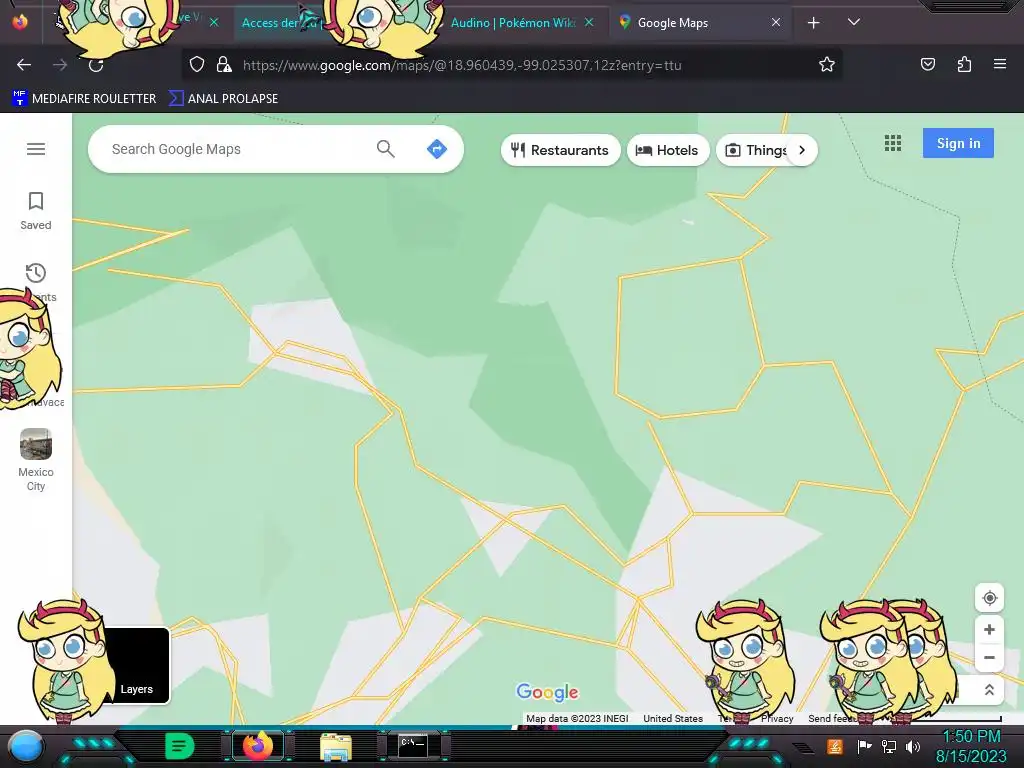Click the blue Sign in button

pyautogui.click(x=958, y=143)
